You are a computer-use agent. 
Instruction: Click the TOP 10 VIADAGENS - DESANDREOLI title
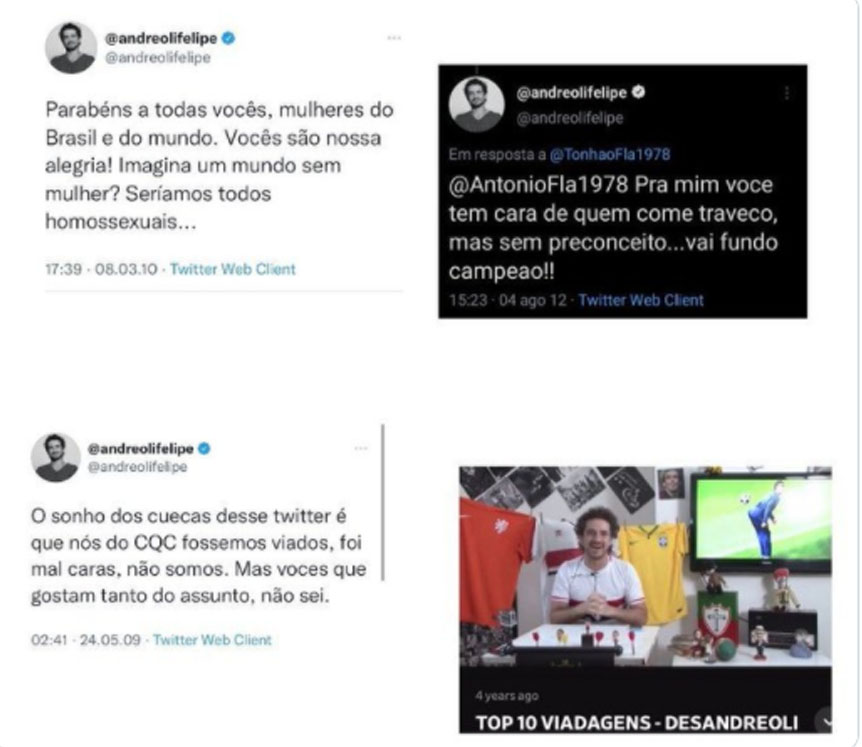point(637,722)
